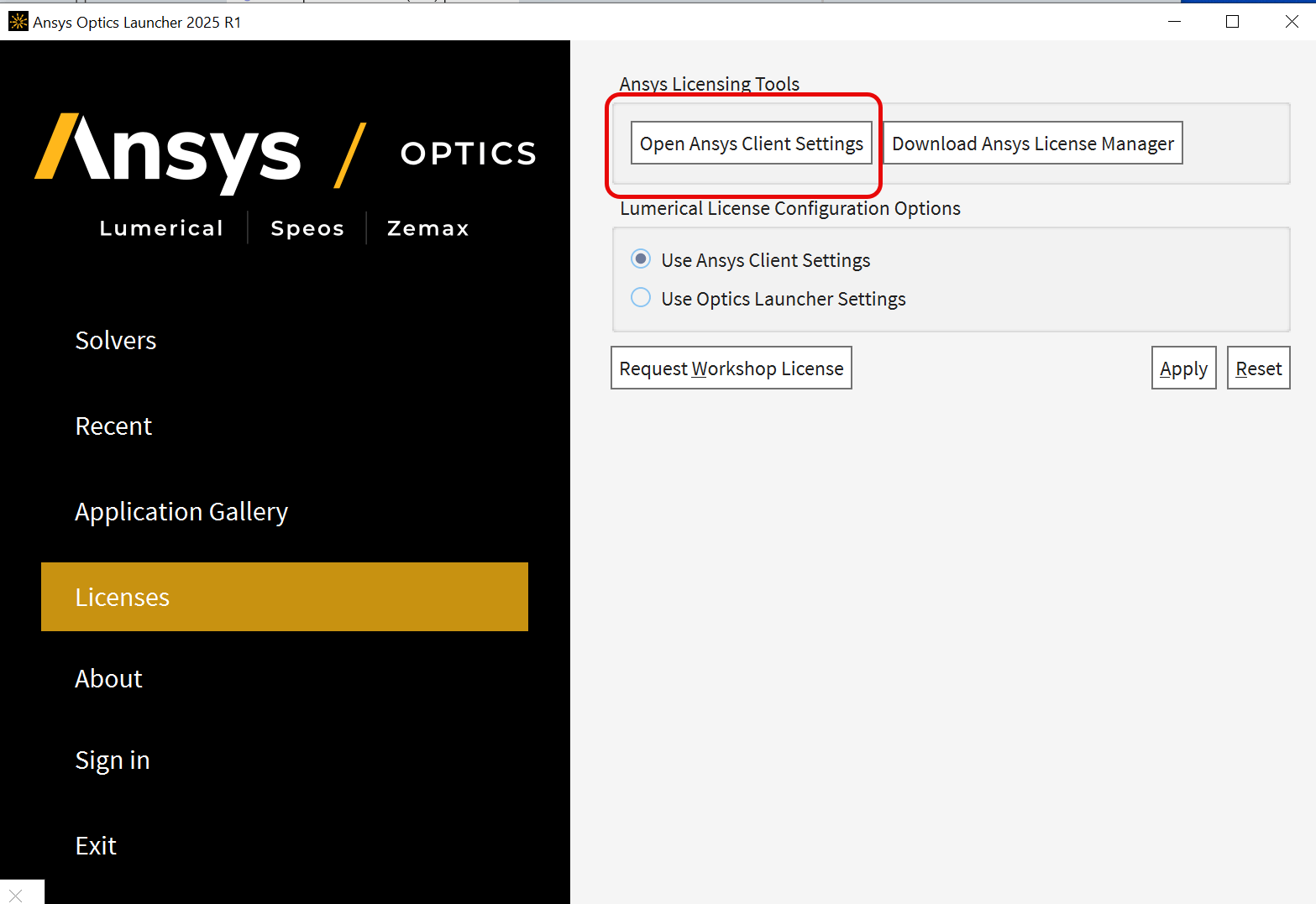
Task: Click the small X icon at bottom-left corner
Action: pos(16,895)
